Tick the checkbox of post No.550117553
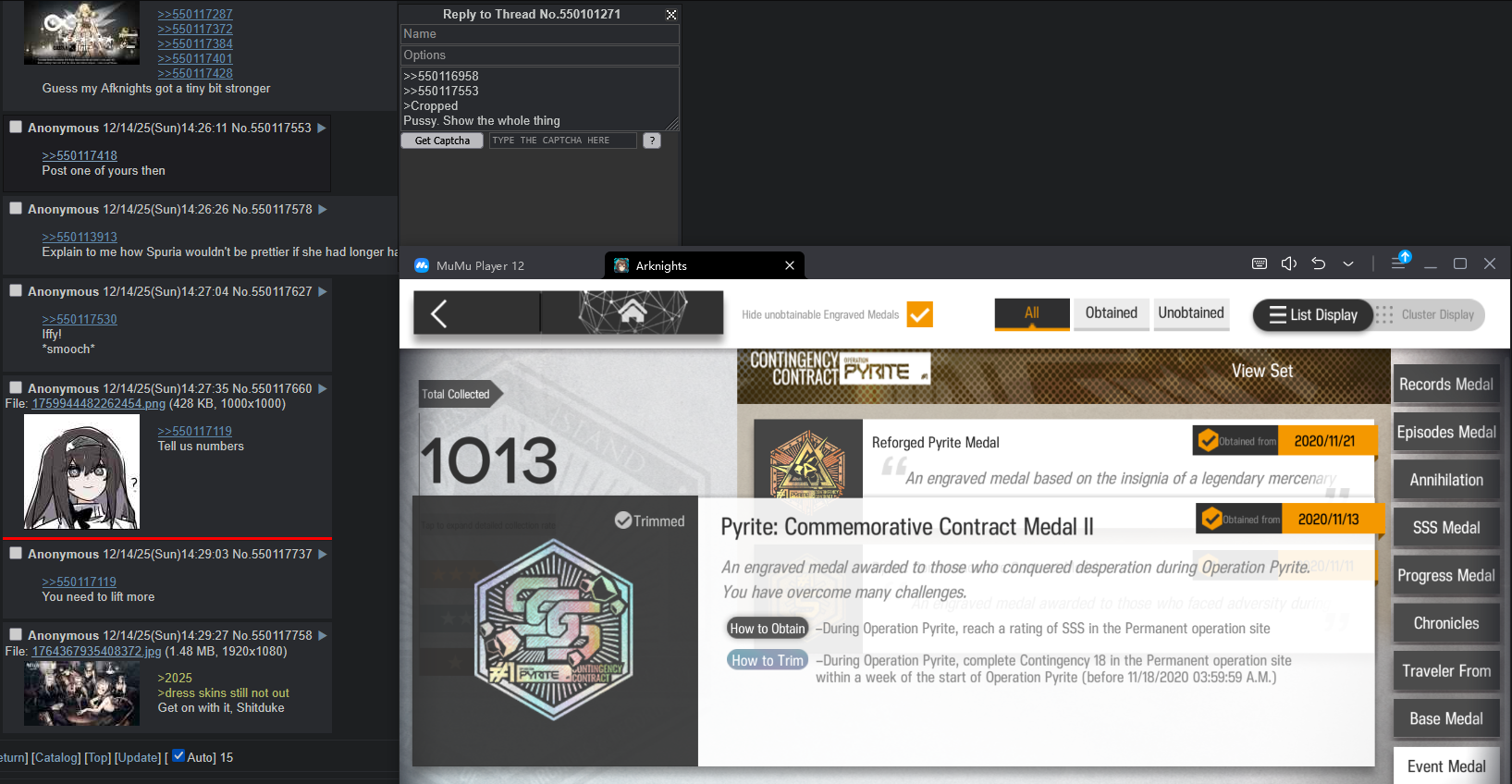 (x=16, y=127)
